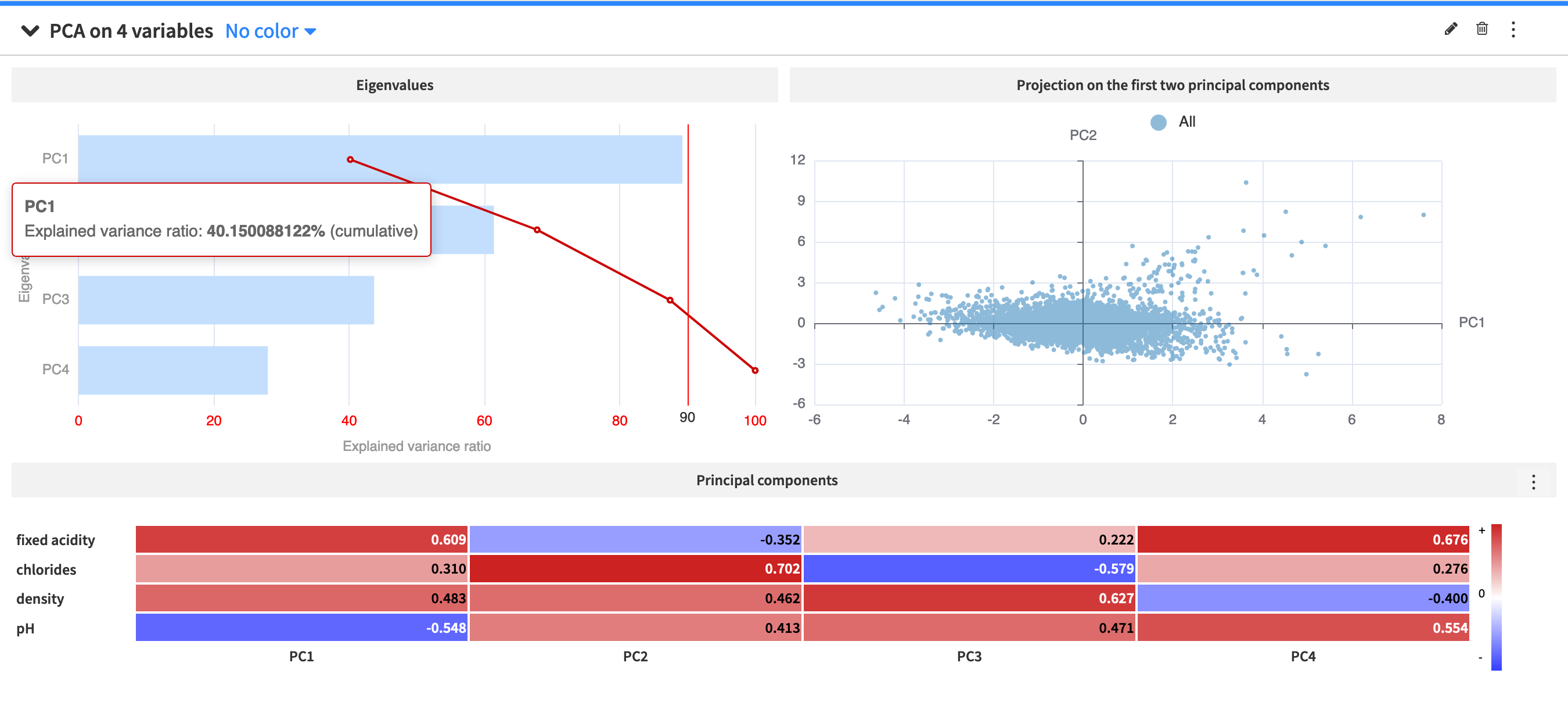
Task: Open the No color dropdown
Action: pyautogui.click(x=270, y=30)
